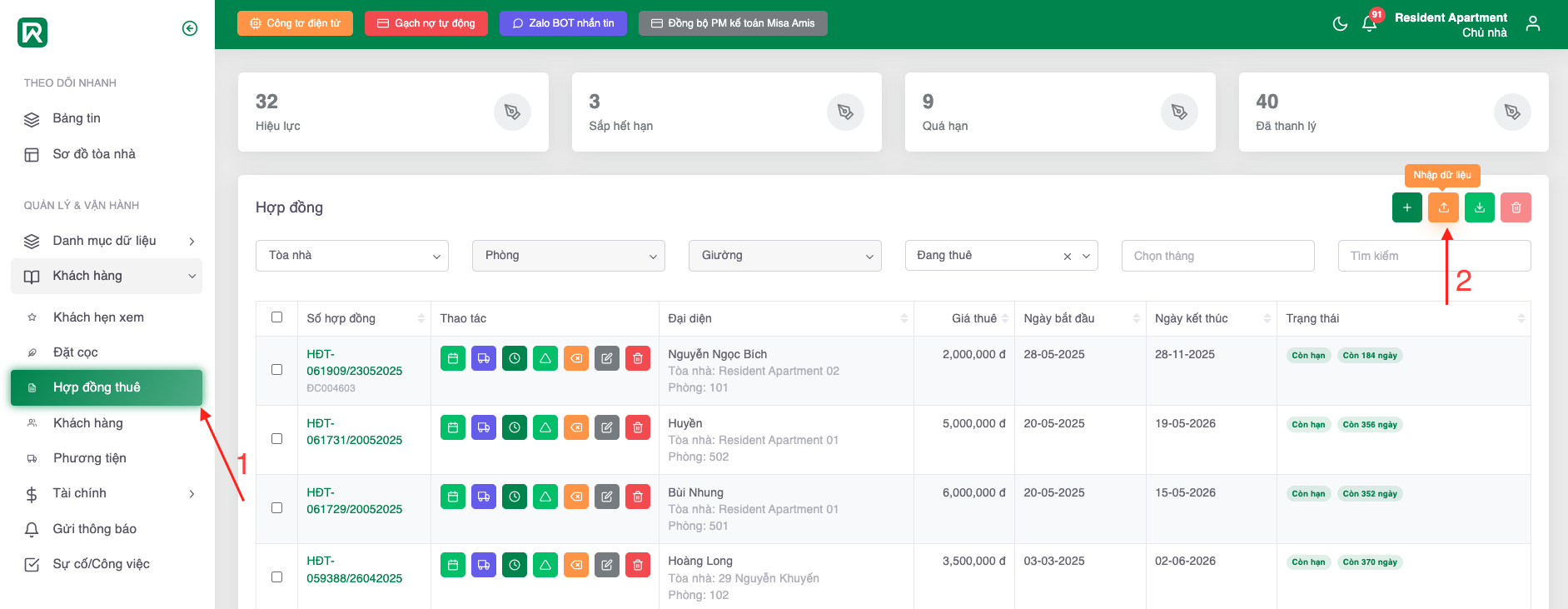
Task: Open contract link HĐT-059388/26042025
Action: [354, 570]
